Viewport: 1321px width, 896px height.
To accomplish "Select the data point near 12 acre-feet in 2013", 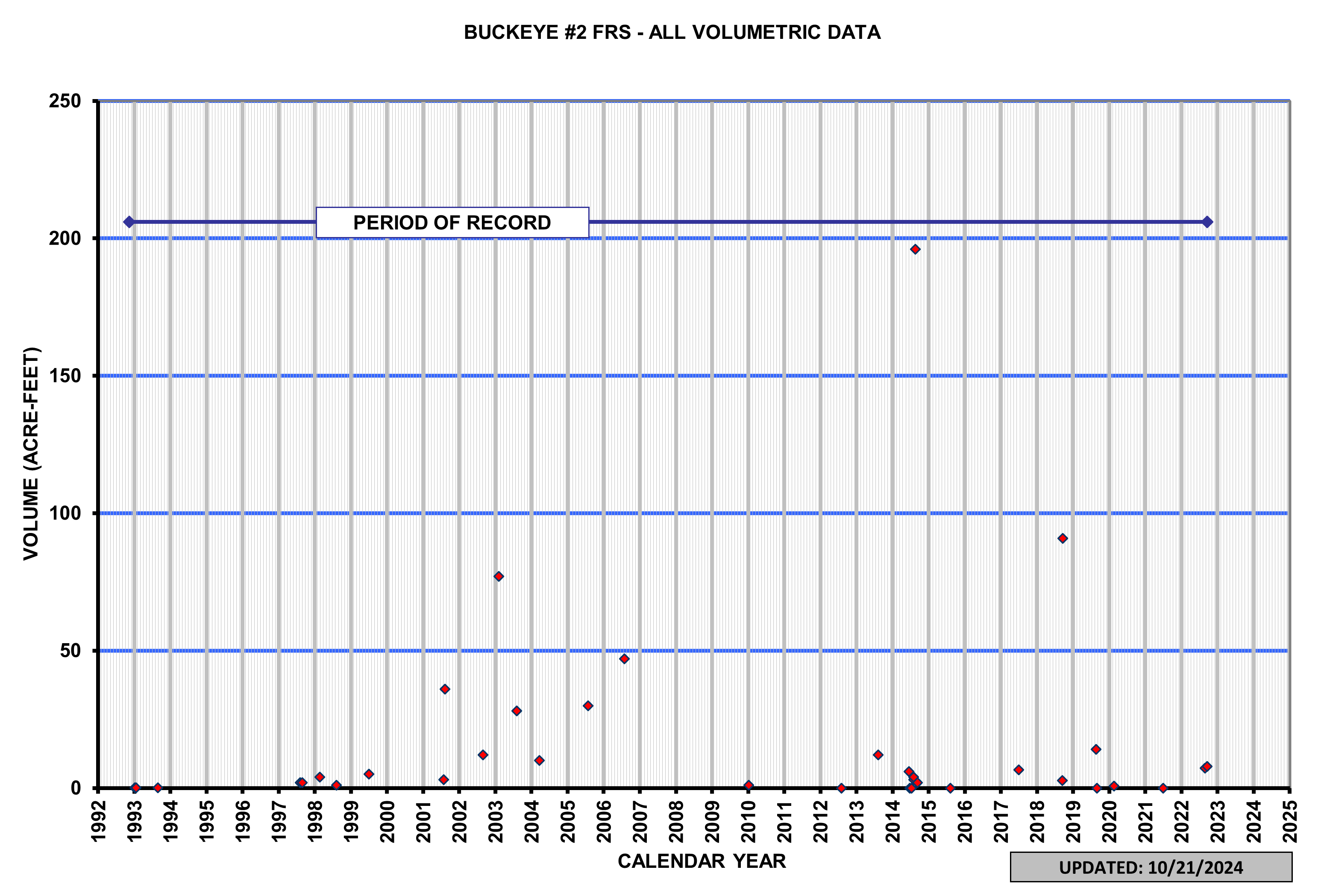I will [878, 755].
